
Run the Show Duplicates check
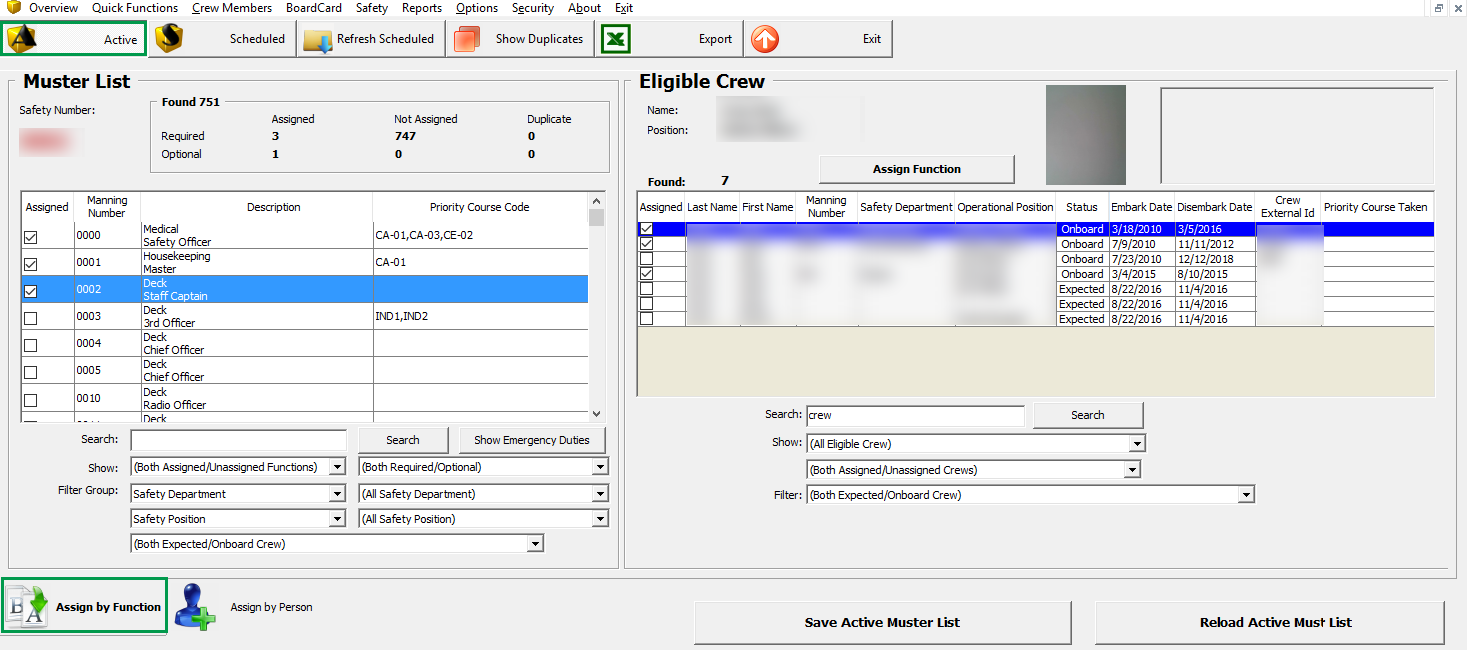[466, 39]
